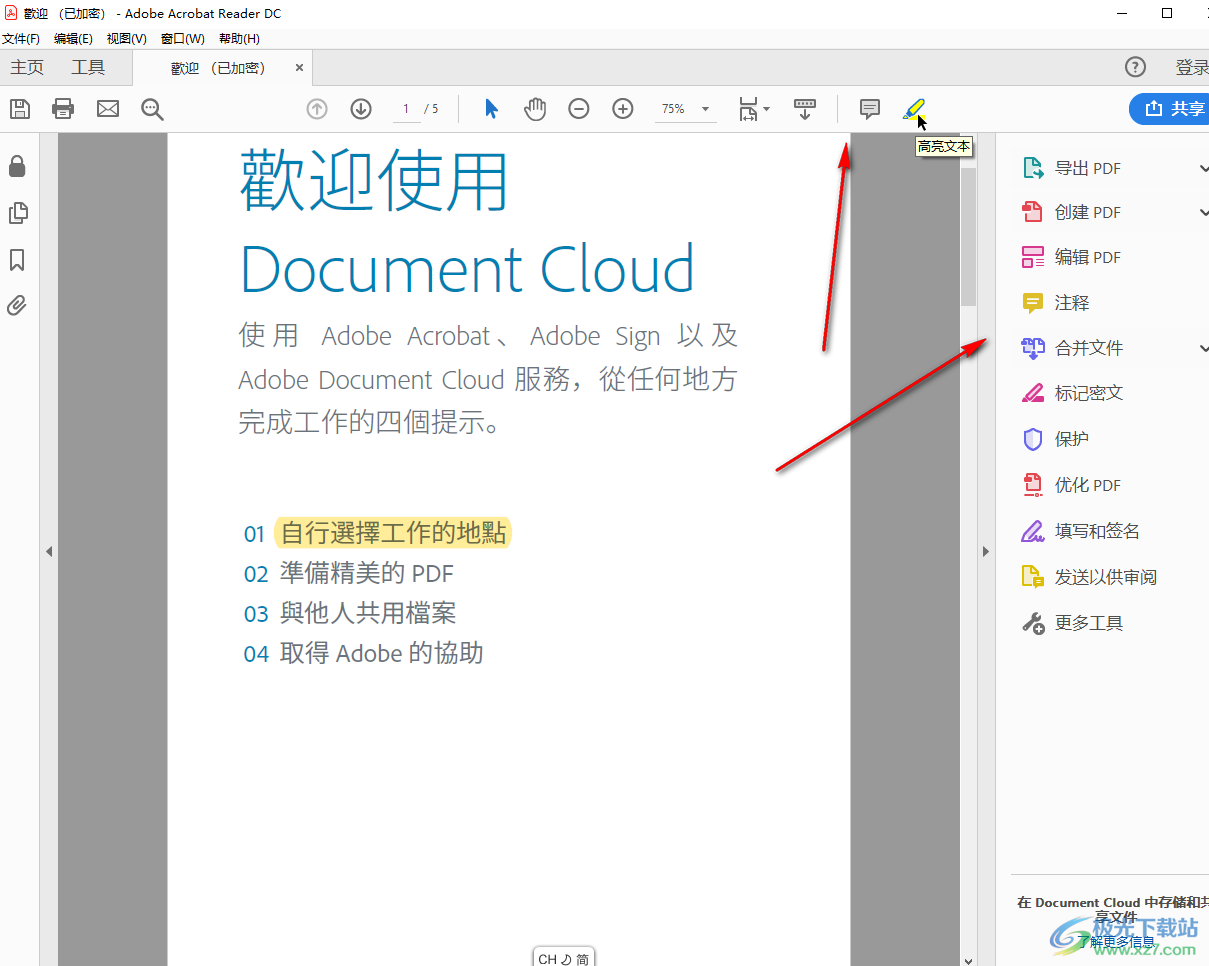
Task: Open the 导出 PDF tool
Action: tap(1088, 168)
